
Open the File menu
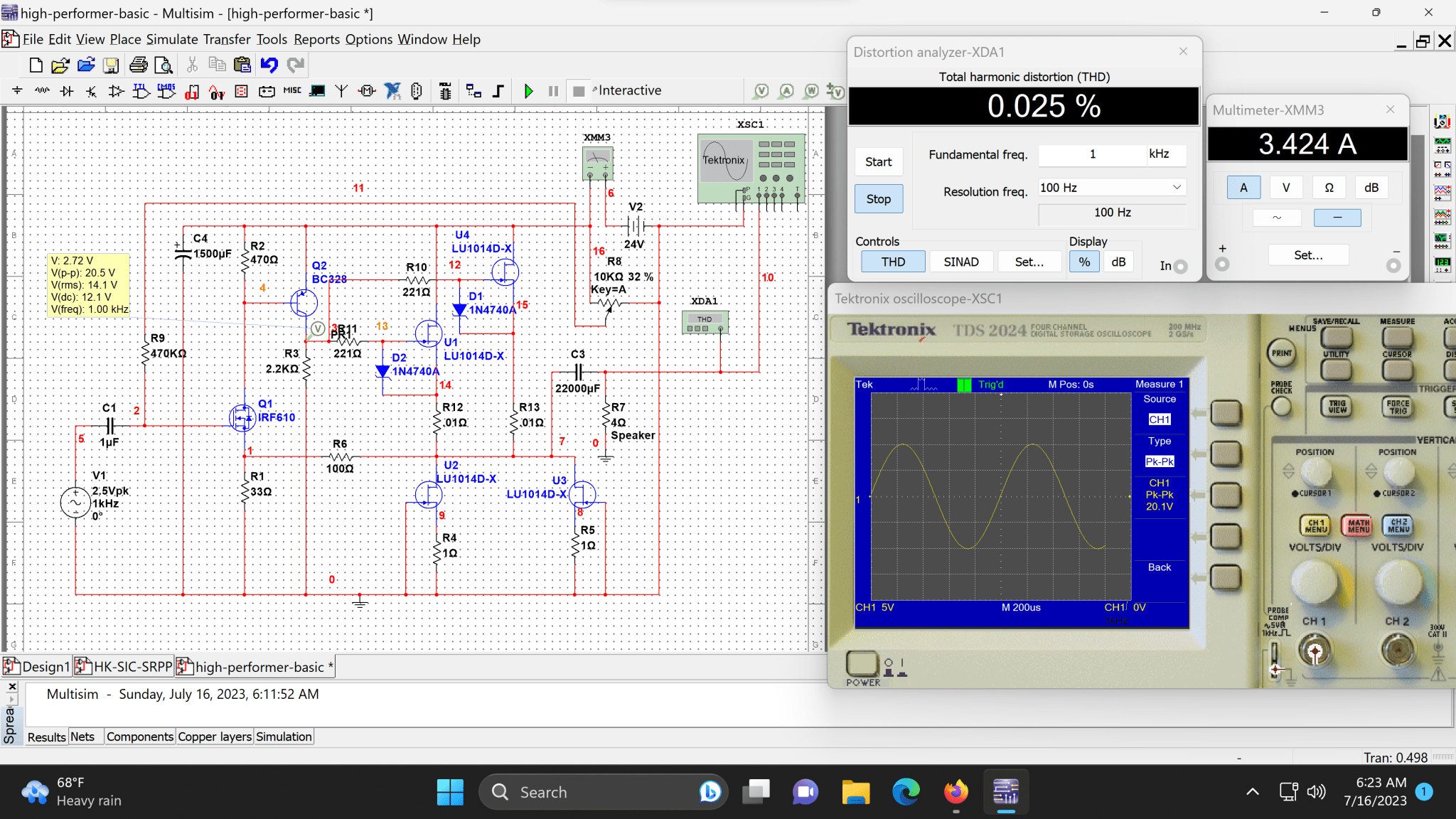33,40
